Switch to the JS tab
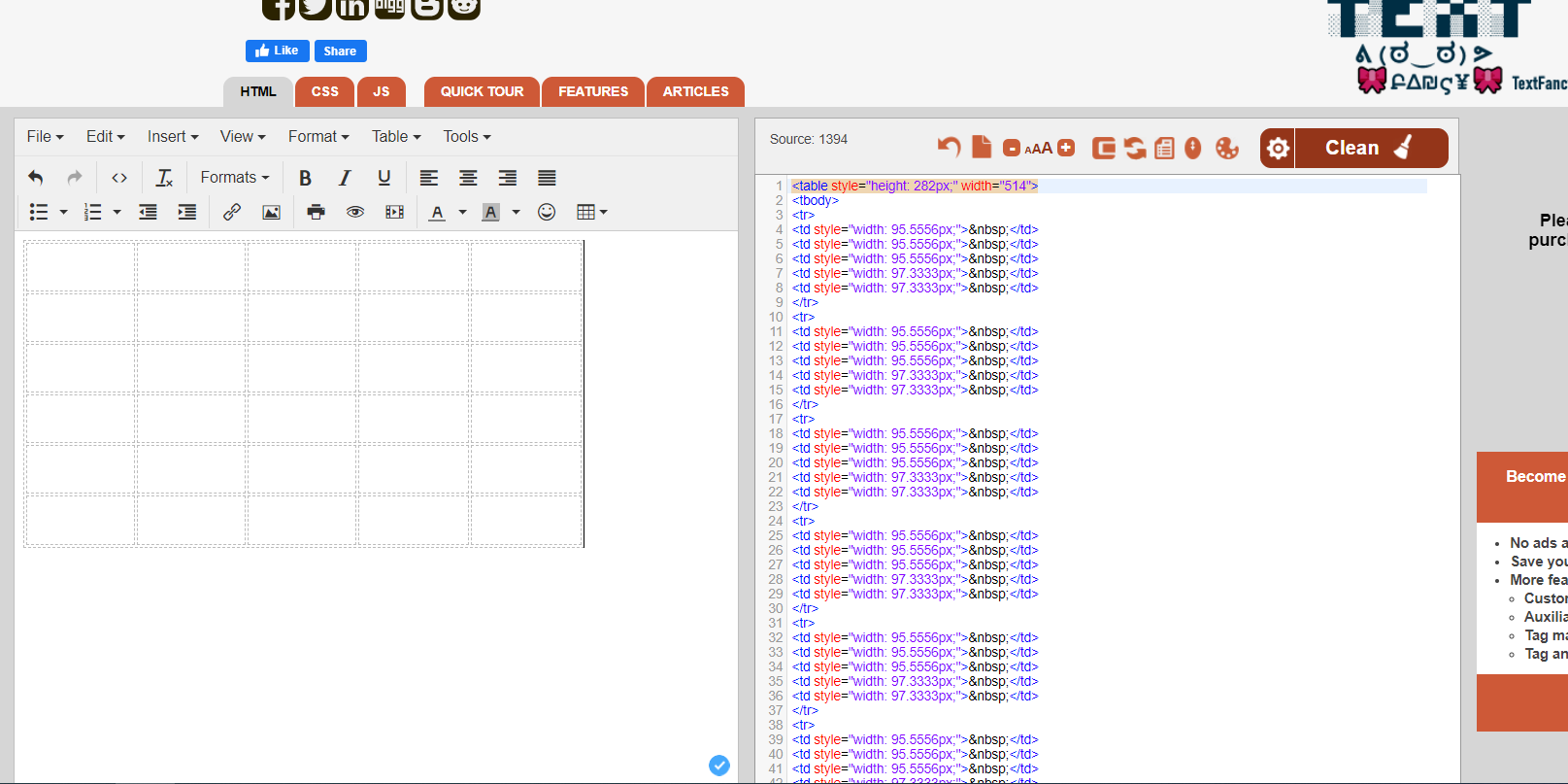Image resolution: width=1568 pixels, height=784 pixels. tap(382, 91)
